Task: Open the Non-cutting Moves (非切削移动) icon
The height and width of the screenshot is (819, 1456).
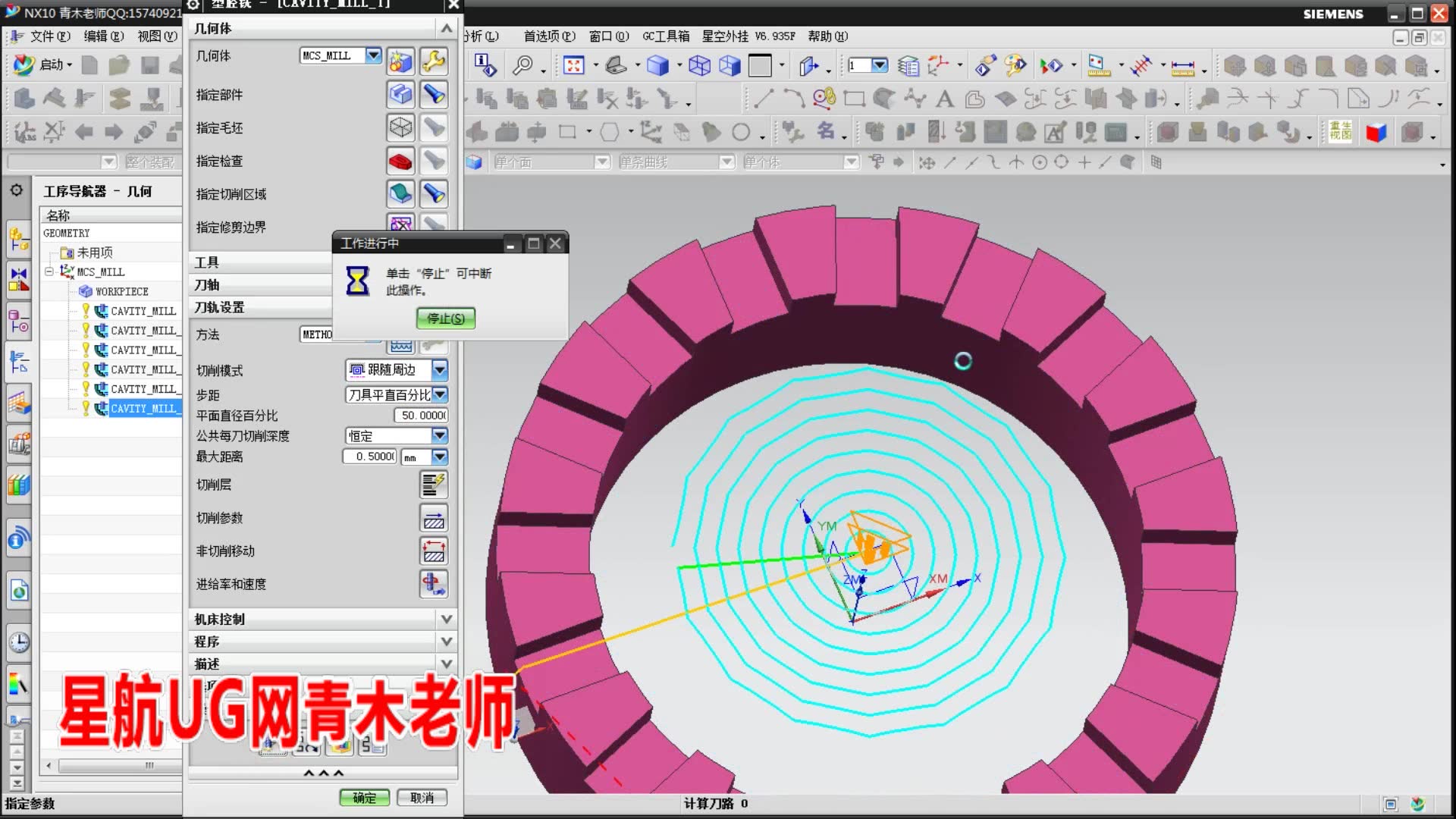Action: pyautogui.click(x=434, y=551)
